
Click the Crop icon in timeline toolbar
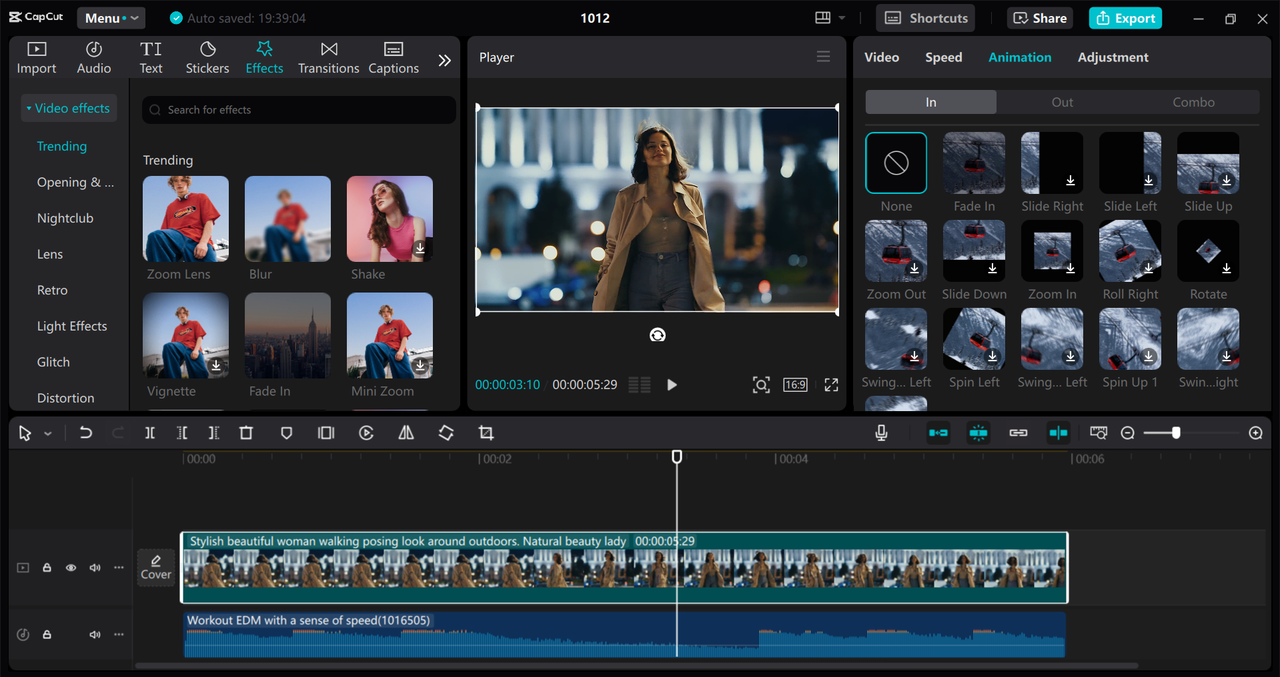pyautogui.click(x=486, y=433)
